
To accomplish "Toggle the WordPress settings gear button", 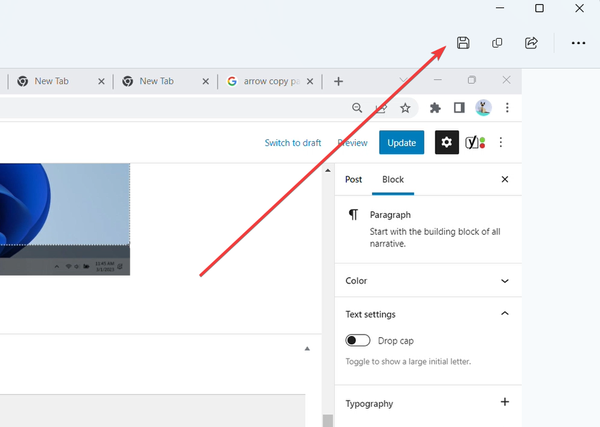I will pos(447,142).
